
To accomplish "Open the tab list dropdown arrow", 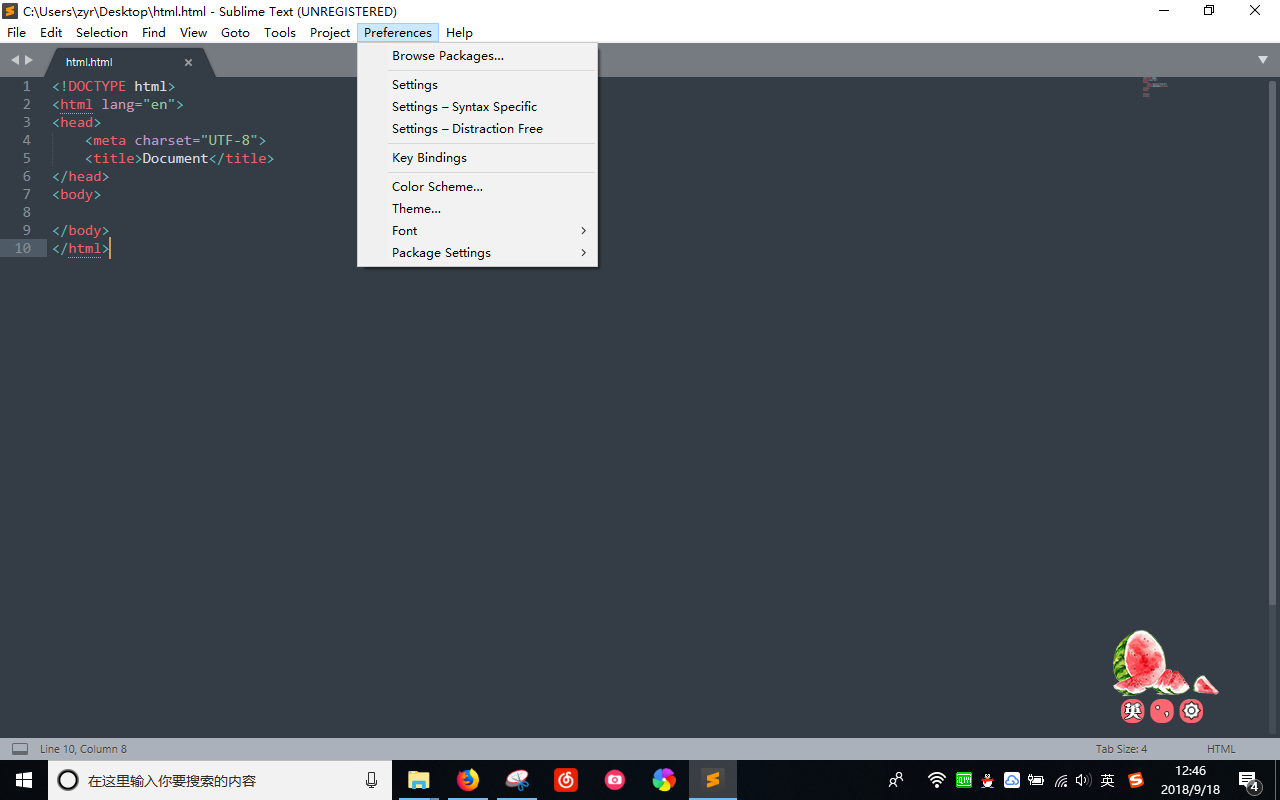I will (x=1263, y=61).
